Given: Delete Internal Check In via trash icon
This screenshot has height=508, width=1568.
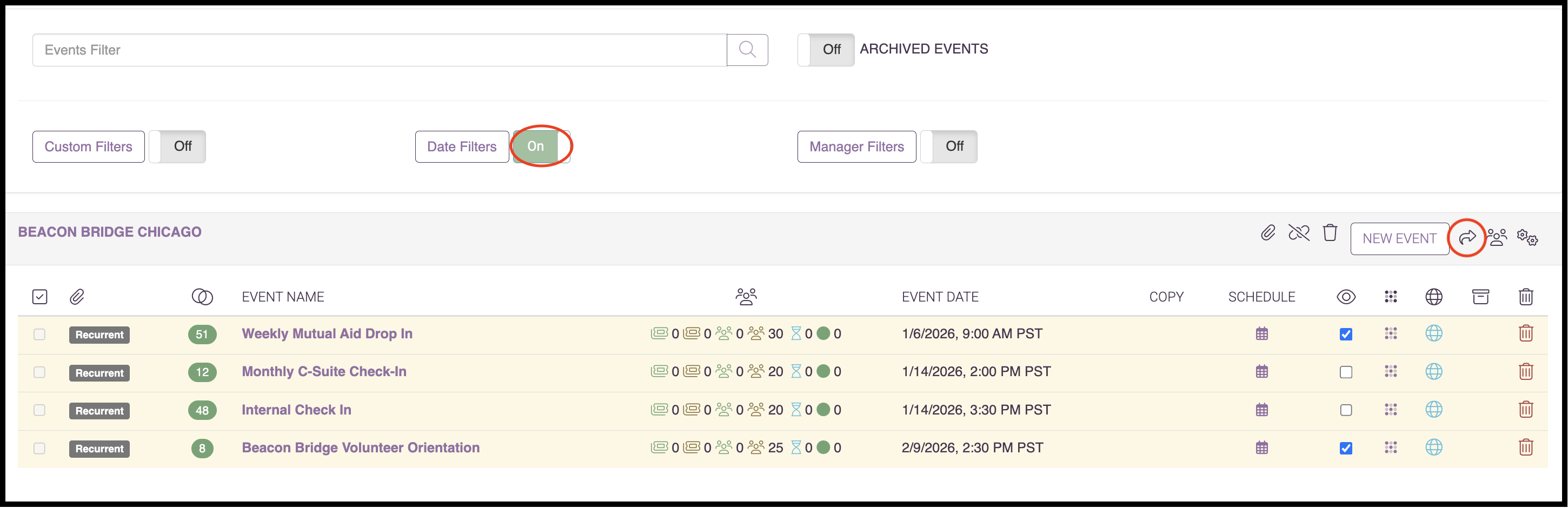Looking at the screenshot, I should 1525,410.
